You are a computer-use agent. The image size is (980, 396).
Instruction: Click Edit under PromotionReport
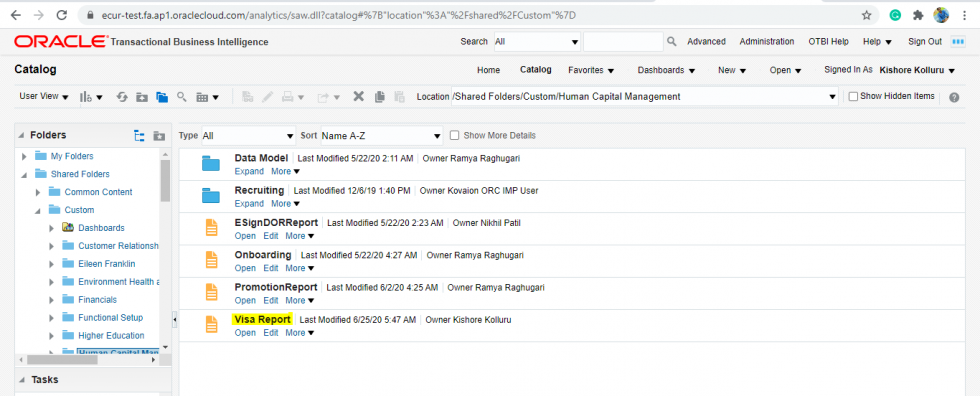point(271,300)
